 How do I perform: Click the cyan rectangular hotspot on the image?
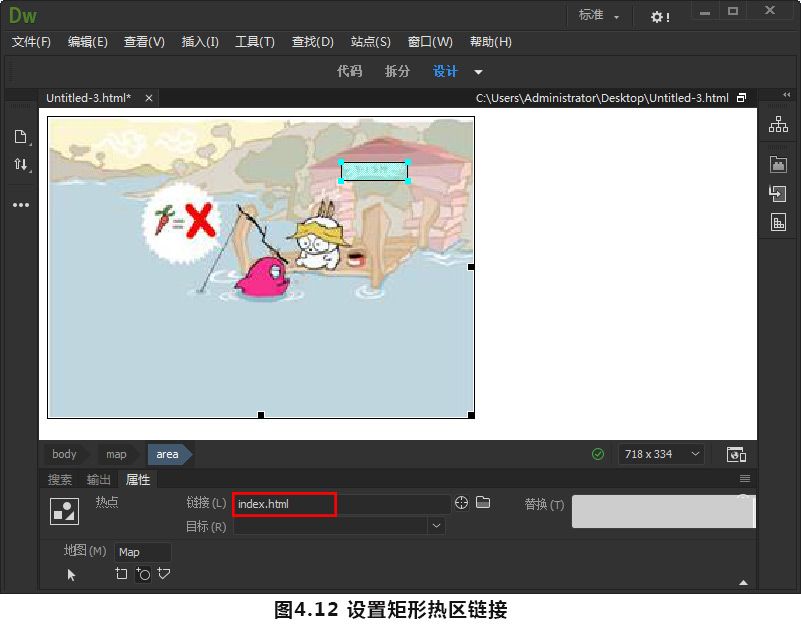click(x=374, y=171)
